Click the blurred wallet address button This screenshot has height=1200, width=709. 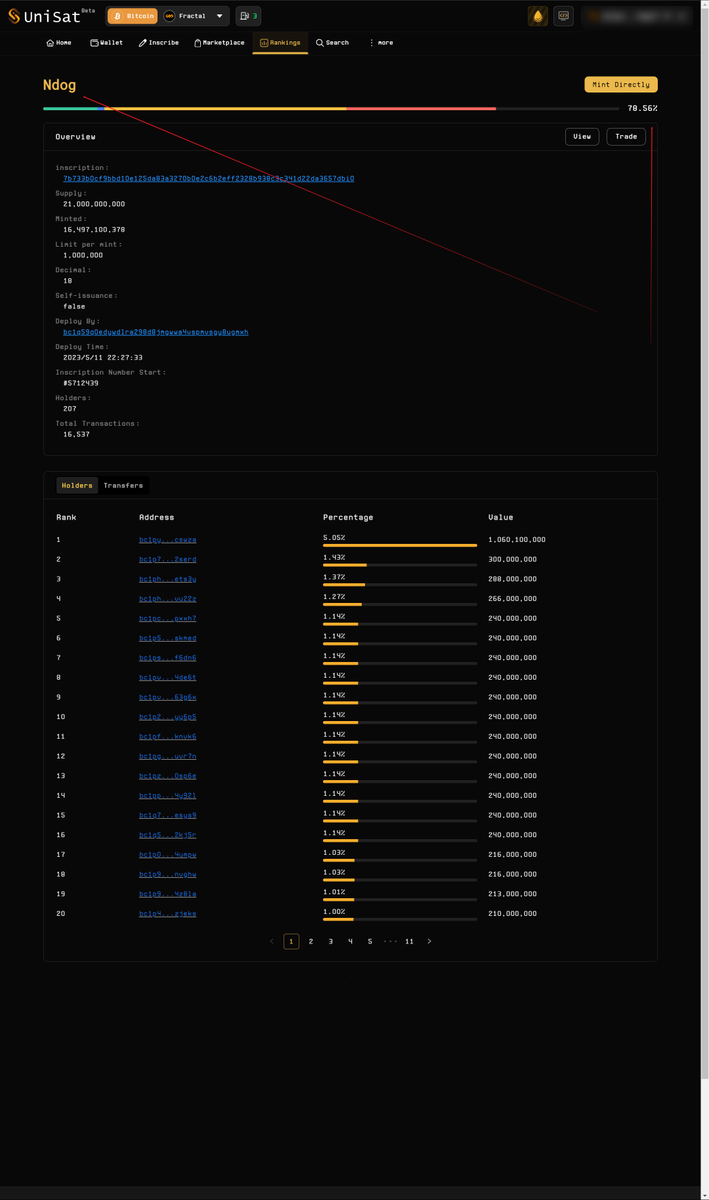click(639, 16)
